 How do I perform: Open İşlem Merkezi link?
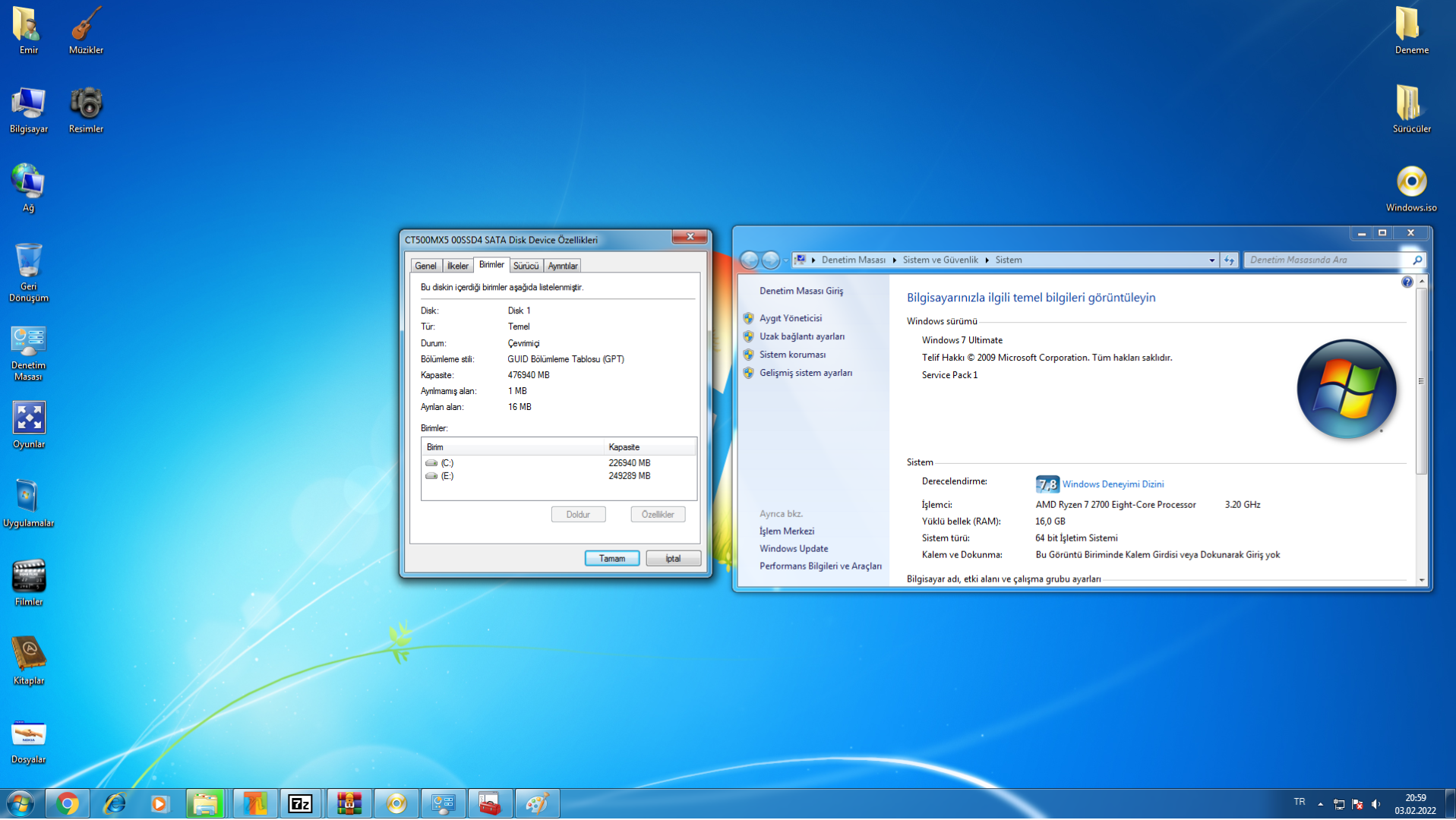click(786, 531)
